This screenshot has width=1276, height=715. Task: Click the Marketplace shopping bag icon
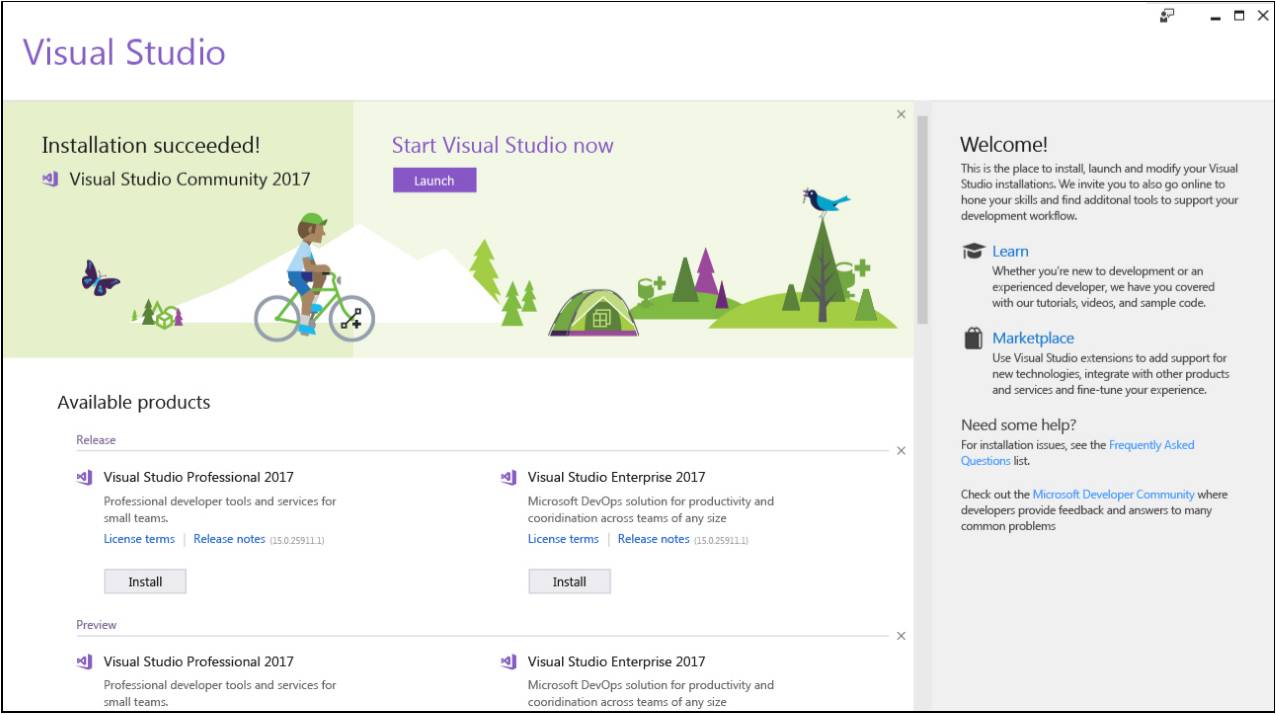(x=973, y=339)
